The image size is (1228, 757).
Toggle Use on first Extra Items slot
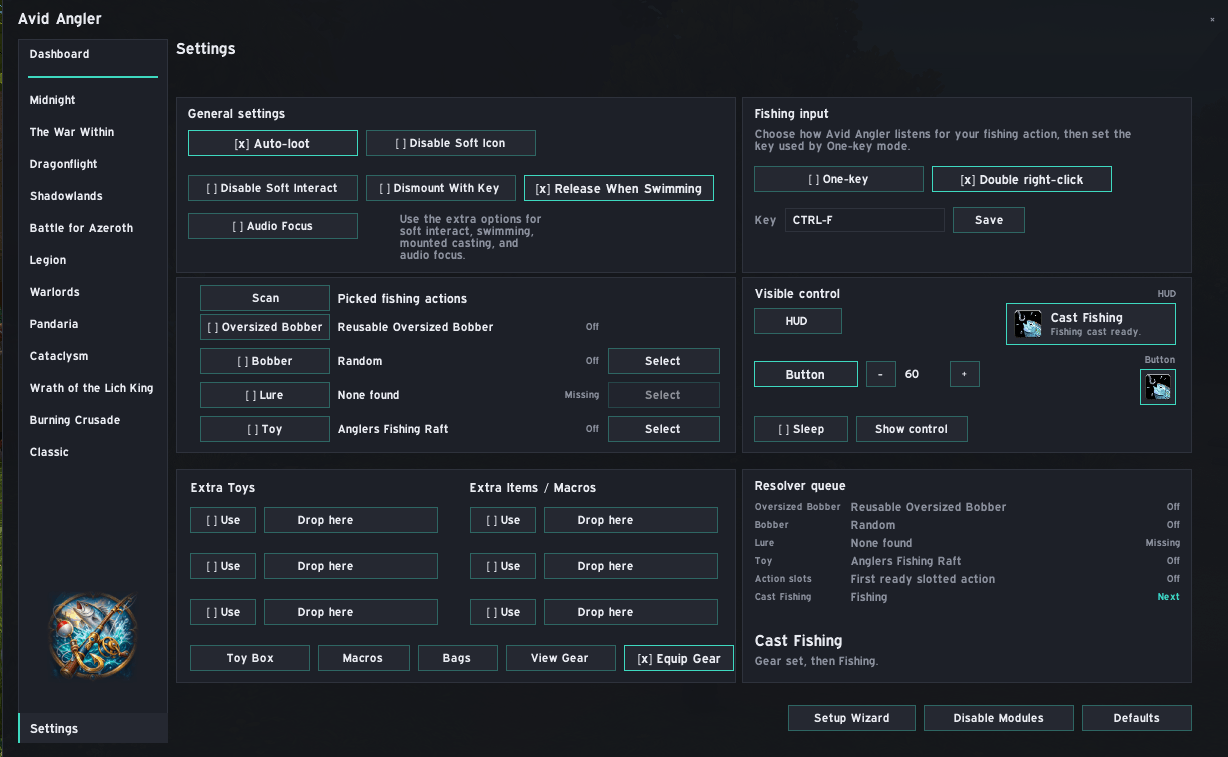click(503, 520)
